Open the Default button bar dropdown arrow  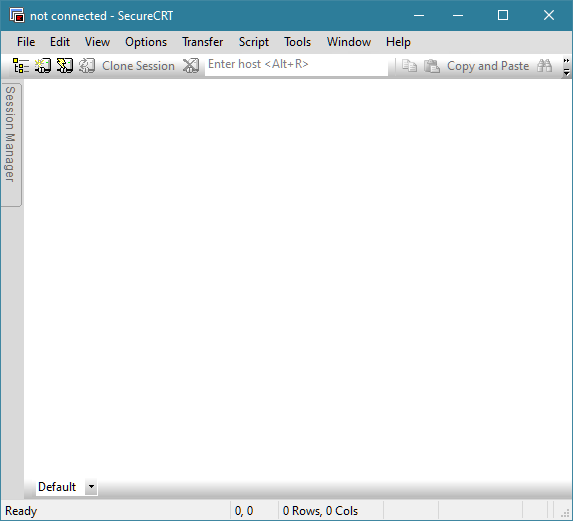[91, 487]
